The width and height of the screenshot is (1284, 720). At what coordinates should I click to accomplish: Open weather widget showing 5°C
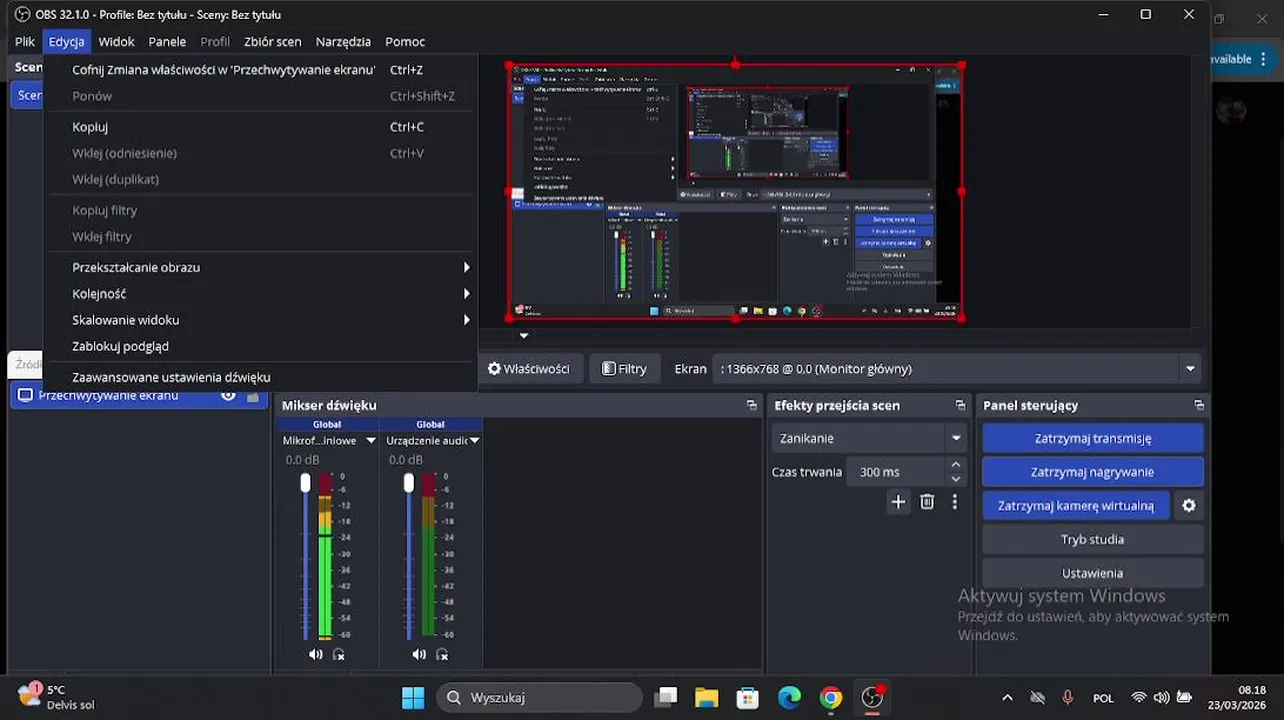pyautogui.click(x=55, y=697)
